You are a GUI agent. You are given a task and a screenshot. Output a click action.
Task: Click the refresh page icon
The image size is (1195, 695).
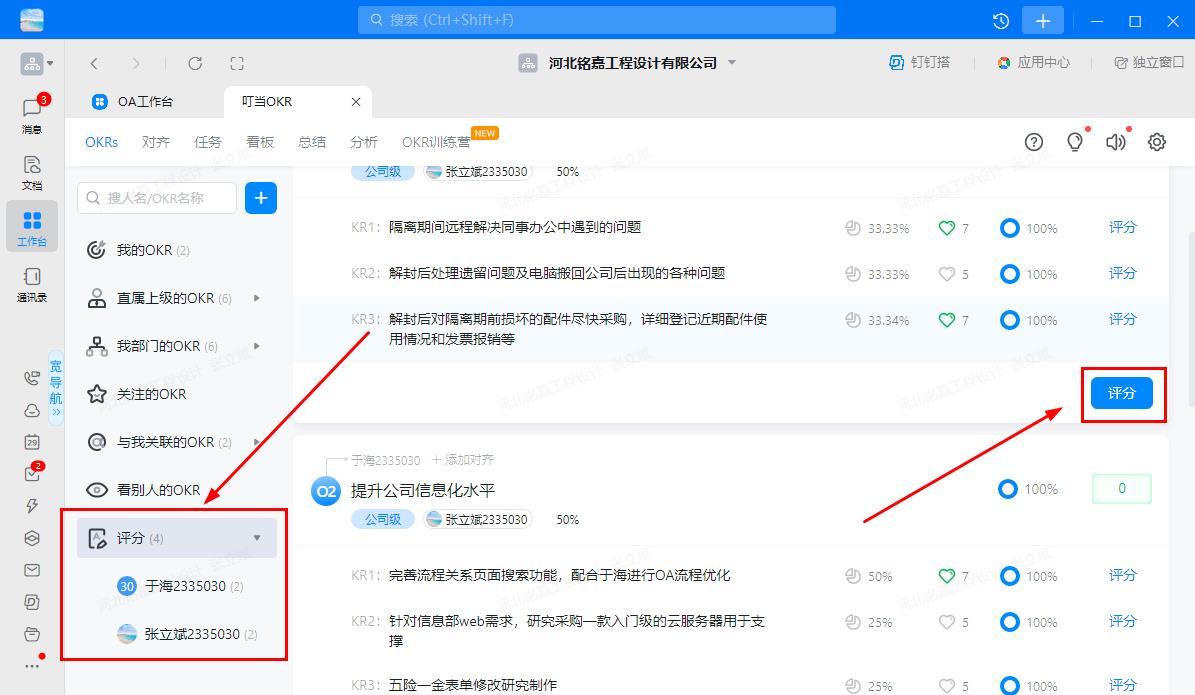coord(195,63)
